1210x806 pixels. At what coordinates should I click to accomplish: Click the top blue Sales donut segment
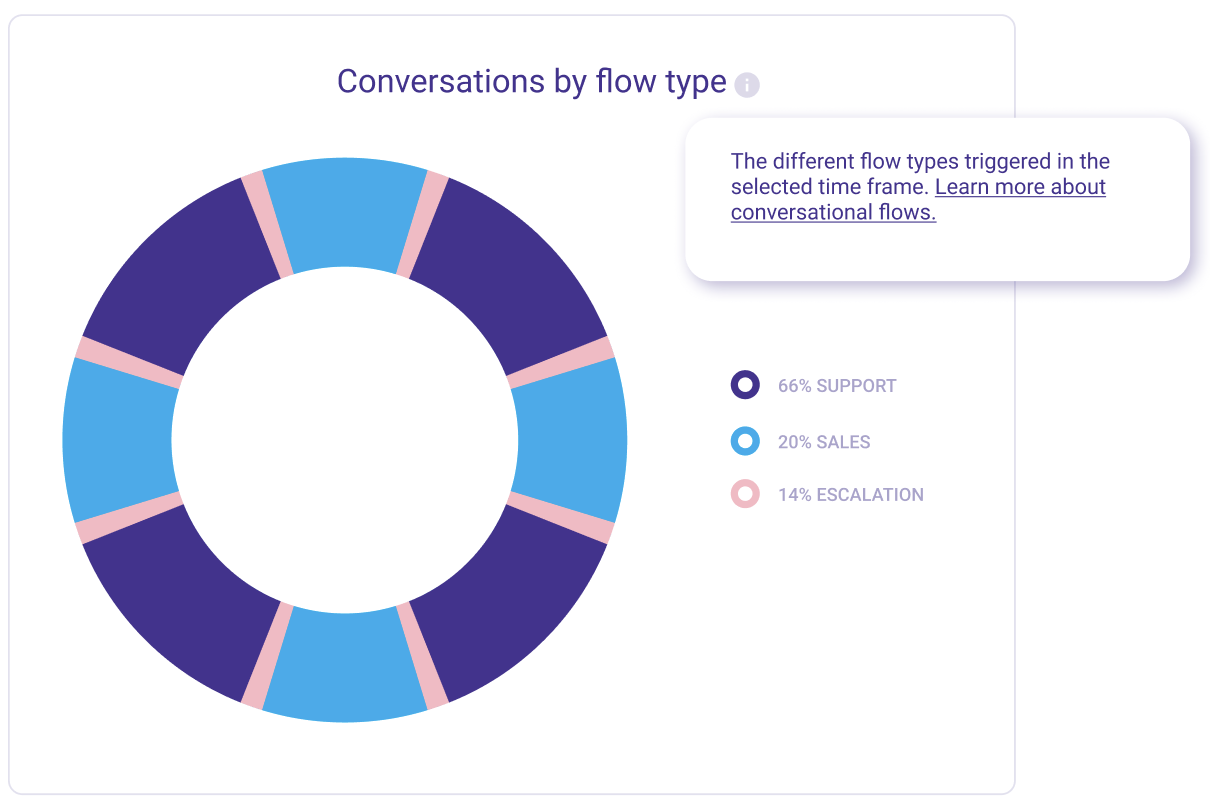[345, 212]
